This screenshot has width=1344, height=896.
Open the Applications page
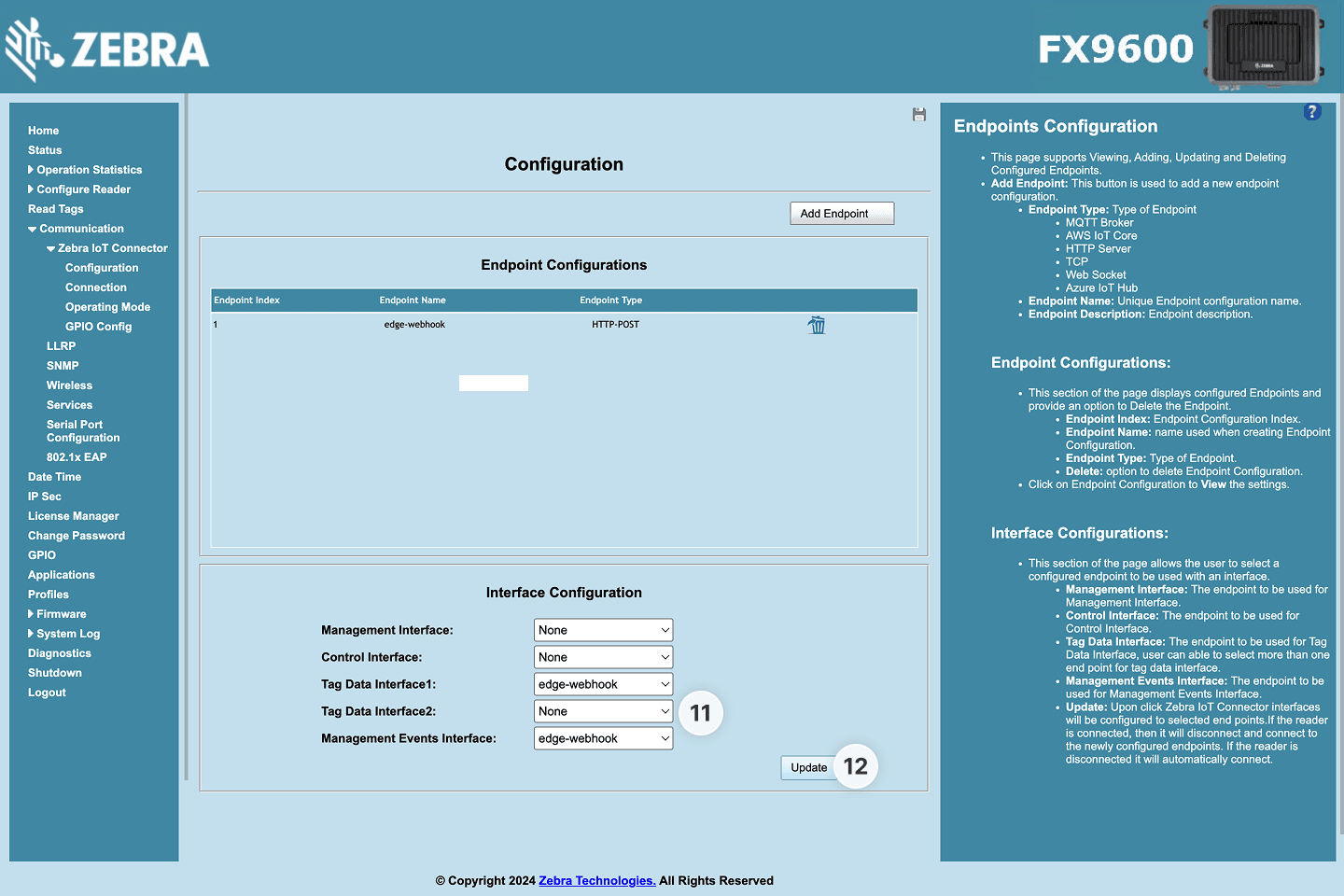point(62,575)
